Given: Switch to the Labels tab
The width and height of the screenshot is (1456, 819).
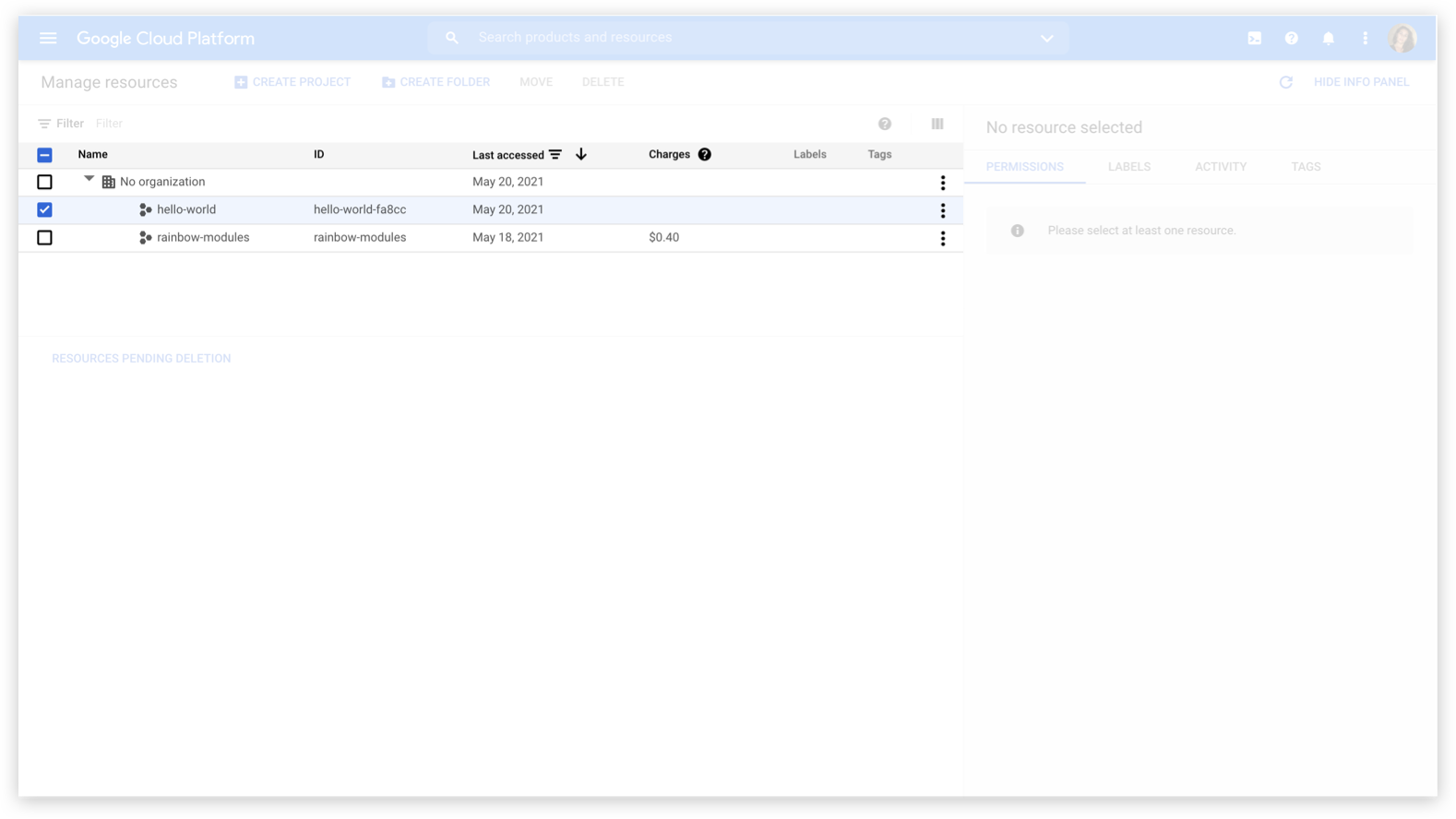Looking at the screenshot, I should pyautogui.click(x=1129, y=167).
